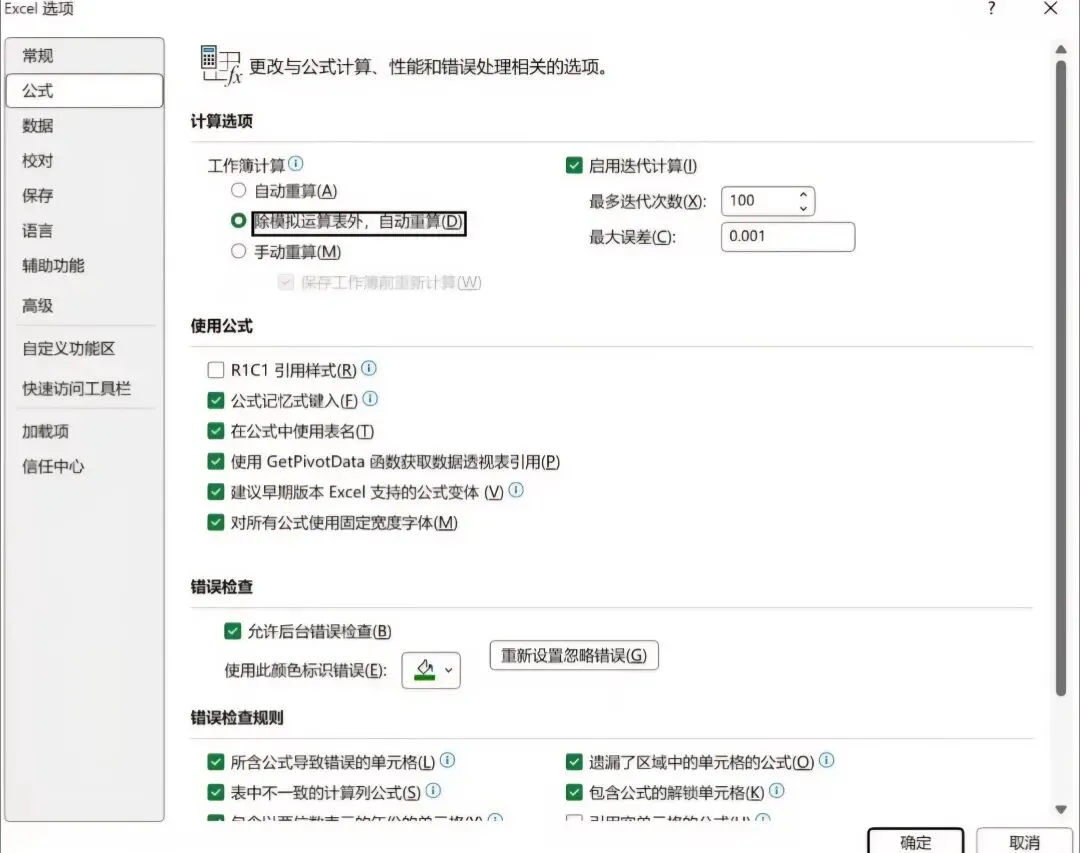Click the info icon next to 公式记忆式键入
1080x853 pixels.
(x=370, y=399)
